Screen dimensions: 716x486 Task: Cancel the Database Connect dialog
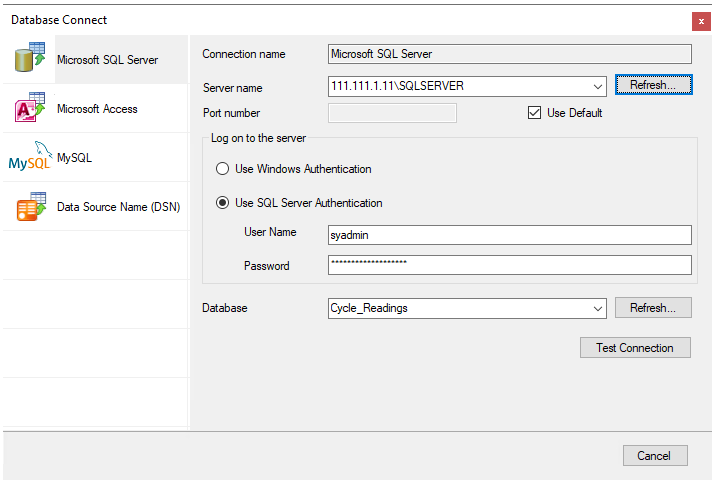(x=655, y=455)
